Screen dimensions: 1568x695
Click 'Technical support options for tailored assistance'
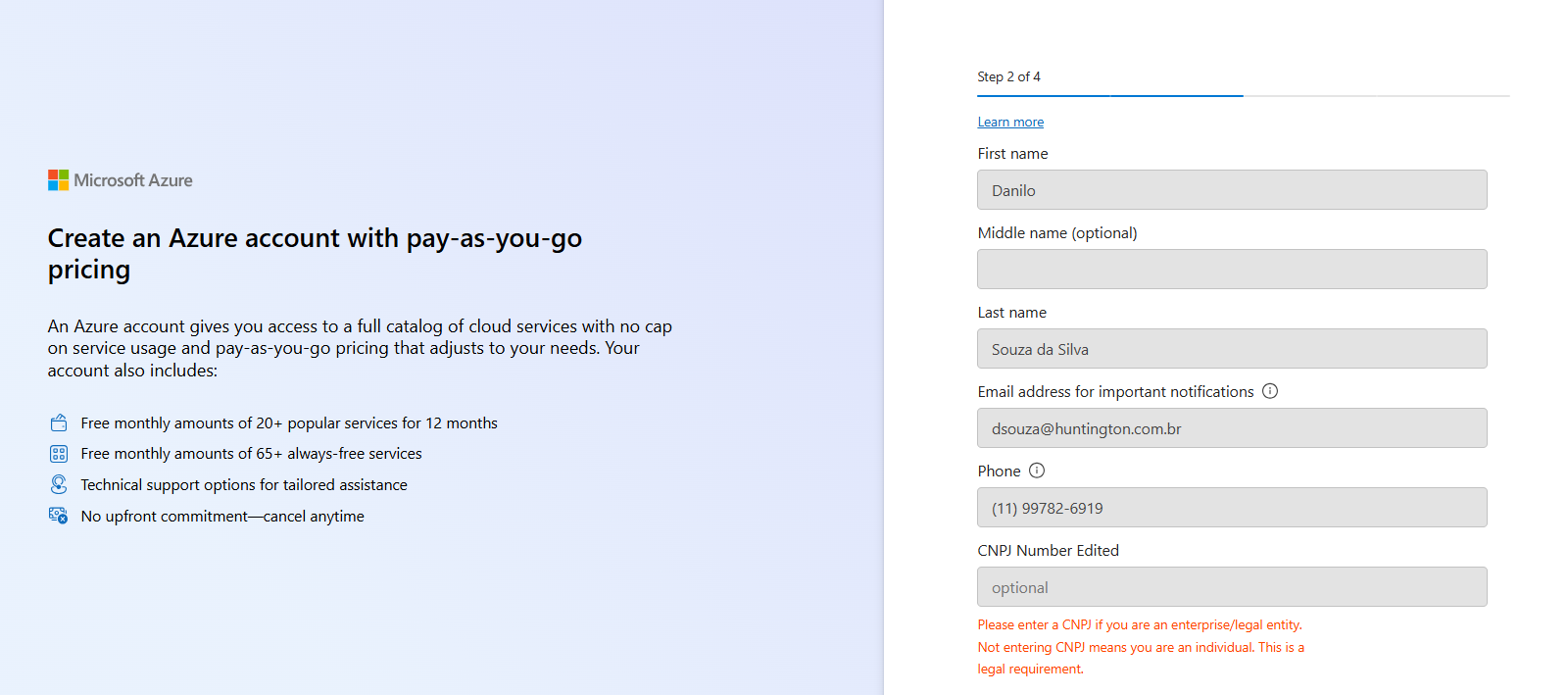[x=244, y=485]
